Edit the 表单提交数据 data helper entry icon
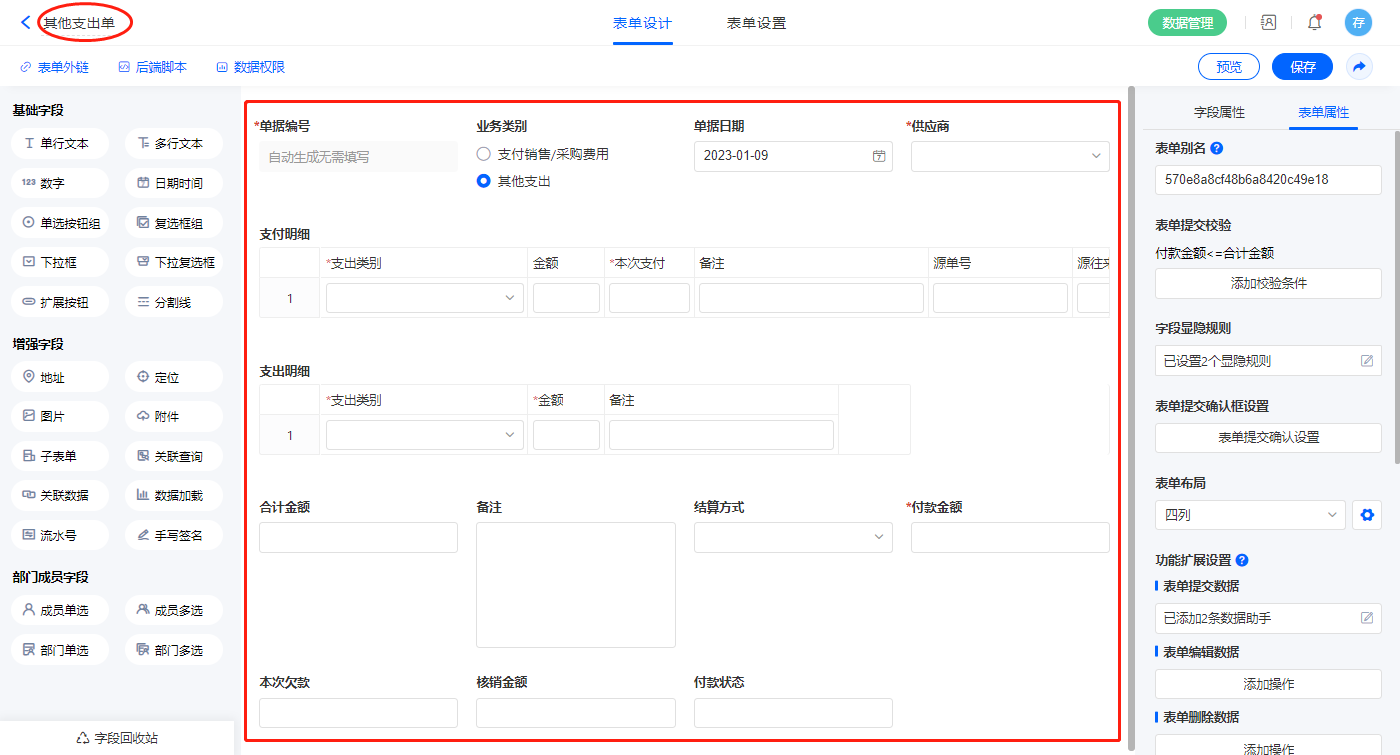The image size is (1400, 755). click(x=1367, y=618)
